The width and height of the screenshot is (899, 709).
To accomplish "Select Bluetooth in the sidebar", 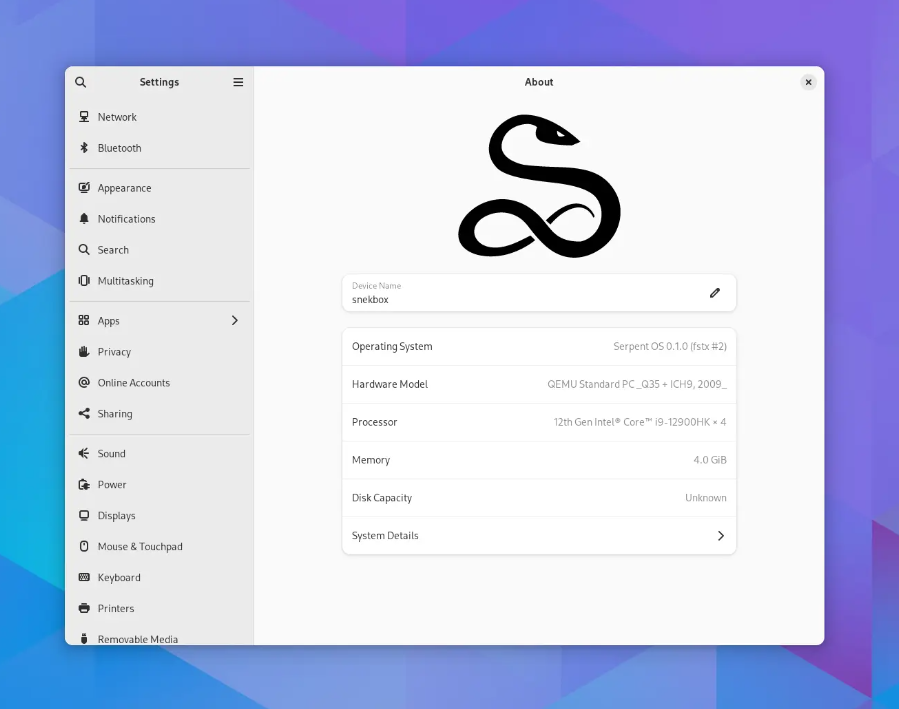I will point(159,148).
